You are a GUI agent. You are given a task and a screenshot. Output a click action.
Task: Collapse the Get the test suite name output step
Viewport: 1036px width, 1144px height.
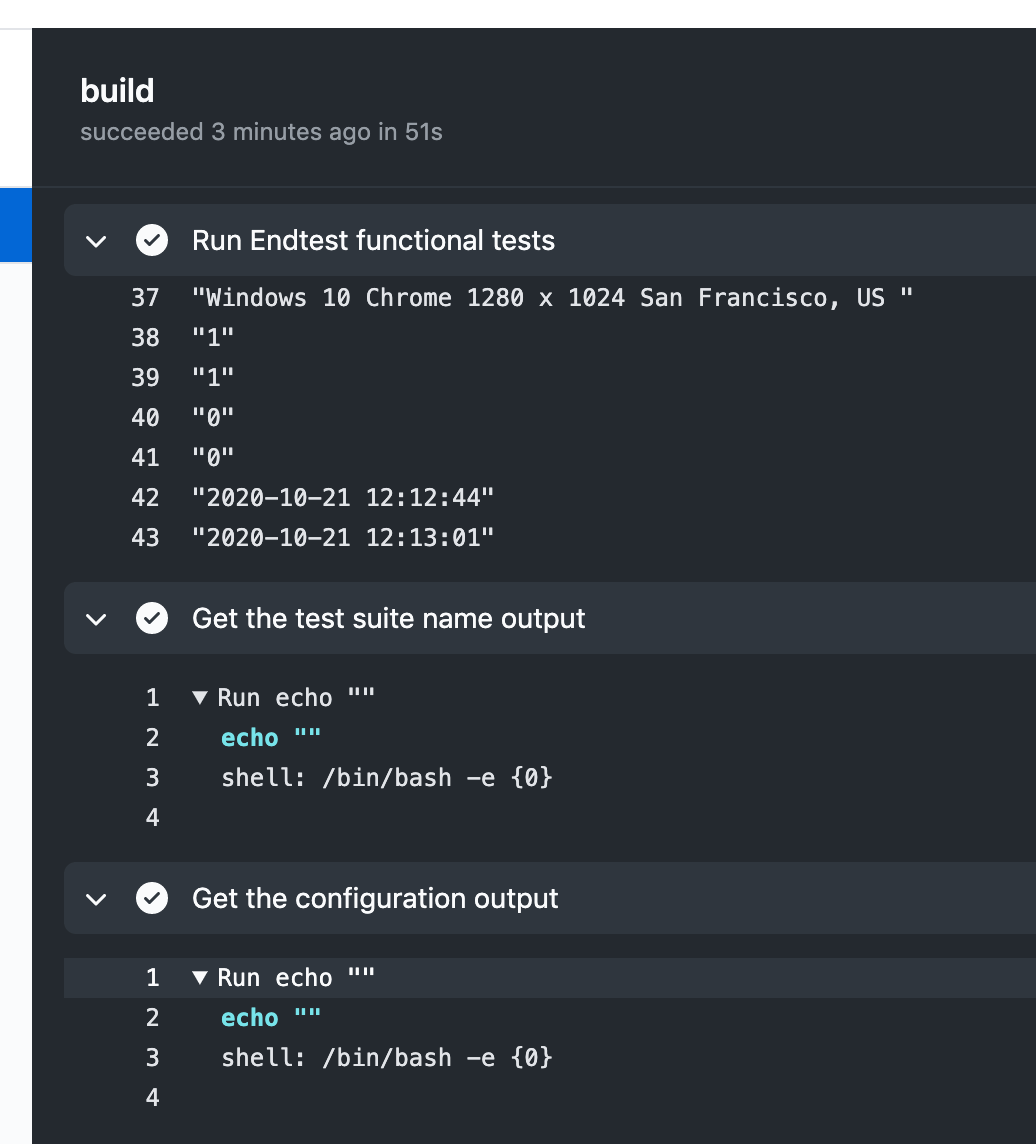96,618
